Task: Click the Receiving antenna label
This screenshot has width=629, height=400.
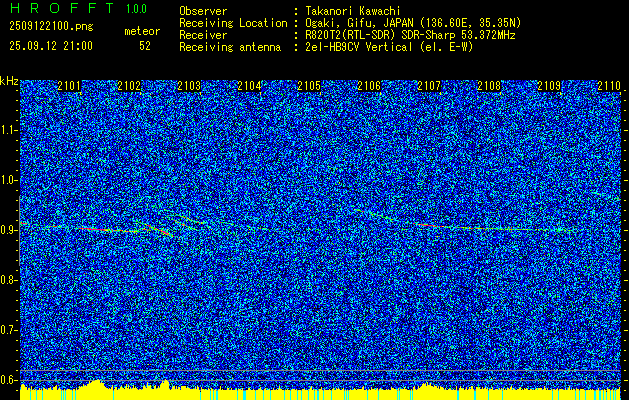Action: (230, 47)
